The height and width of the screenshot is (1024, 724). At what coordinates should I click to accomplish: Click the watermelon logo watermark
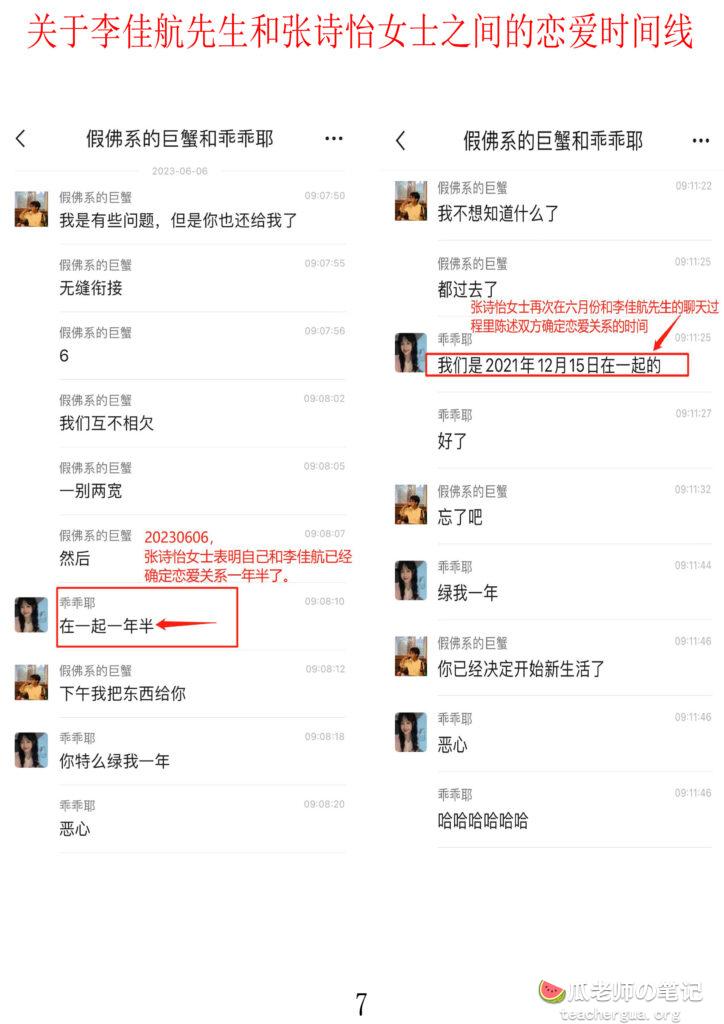552,991
